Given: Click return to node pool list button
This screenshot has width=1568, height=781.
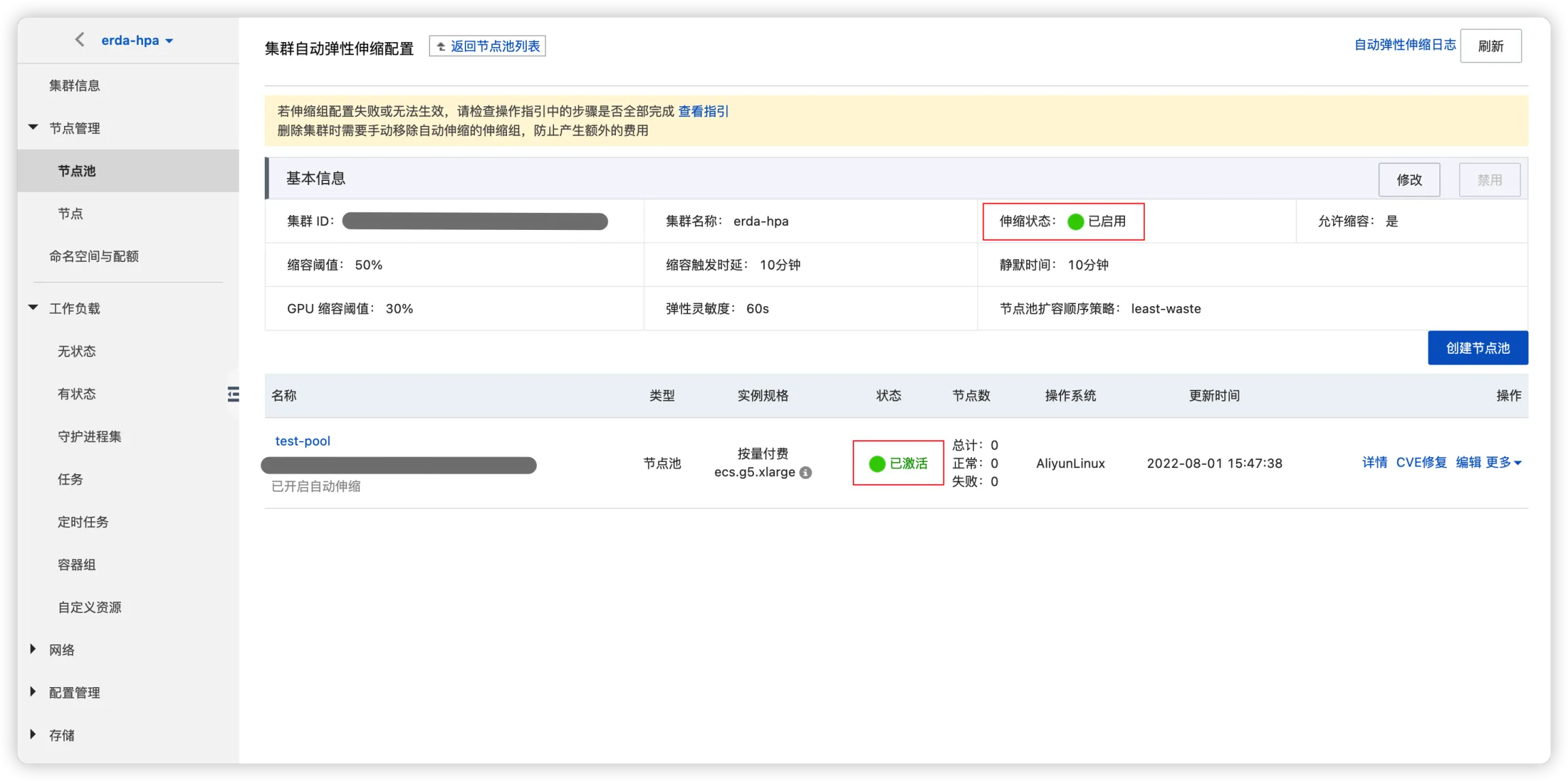Looking at the screenshot, I should coord(487,46).
